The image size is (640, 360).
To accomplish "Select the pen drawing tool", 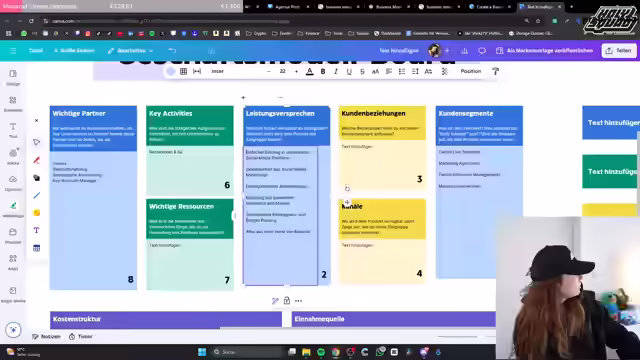I will click(36, 160).
